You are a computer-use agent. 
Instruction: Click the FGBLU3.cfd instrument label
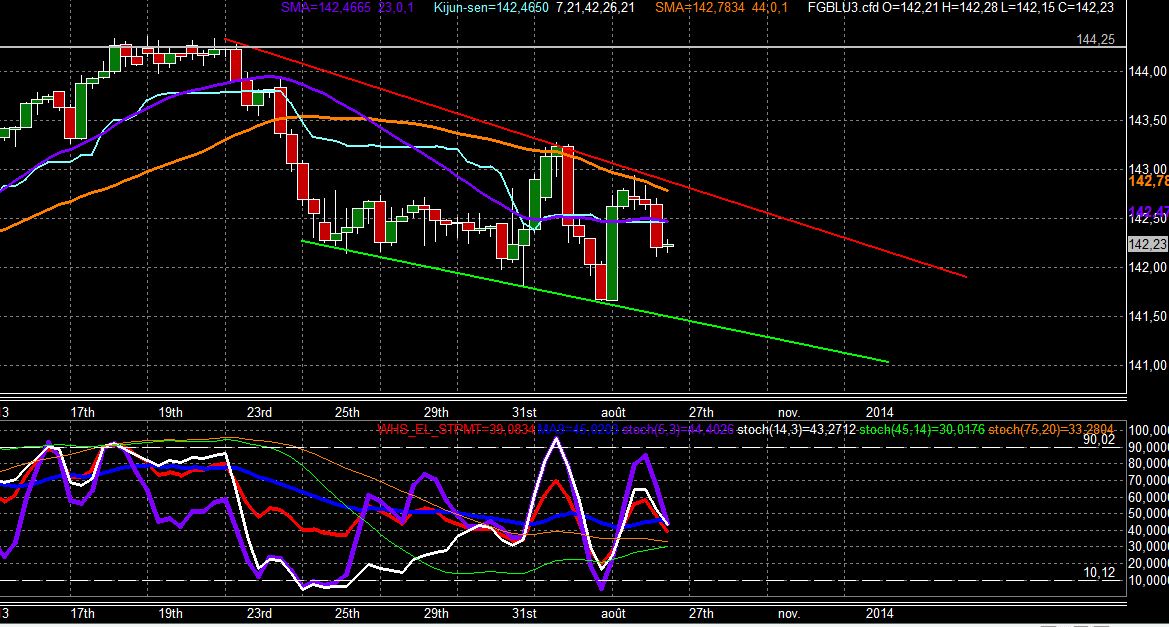click(843, 7)
